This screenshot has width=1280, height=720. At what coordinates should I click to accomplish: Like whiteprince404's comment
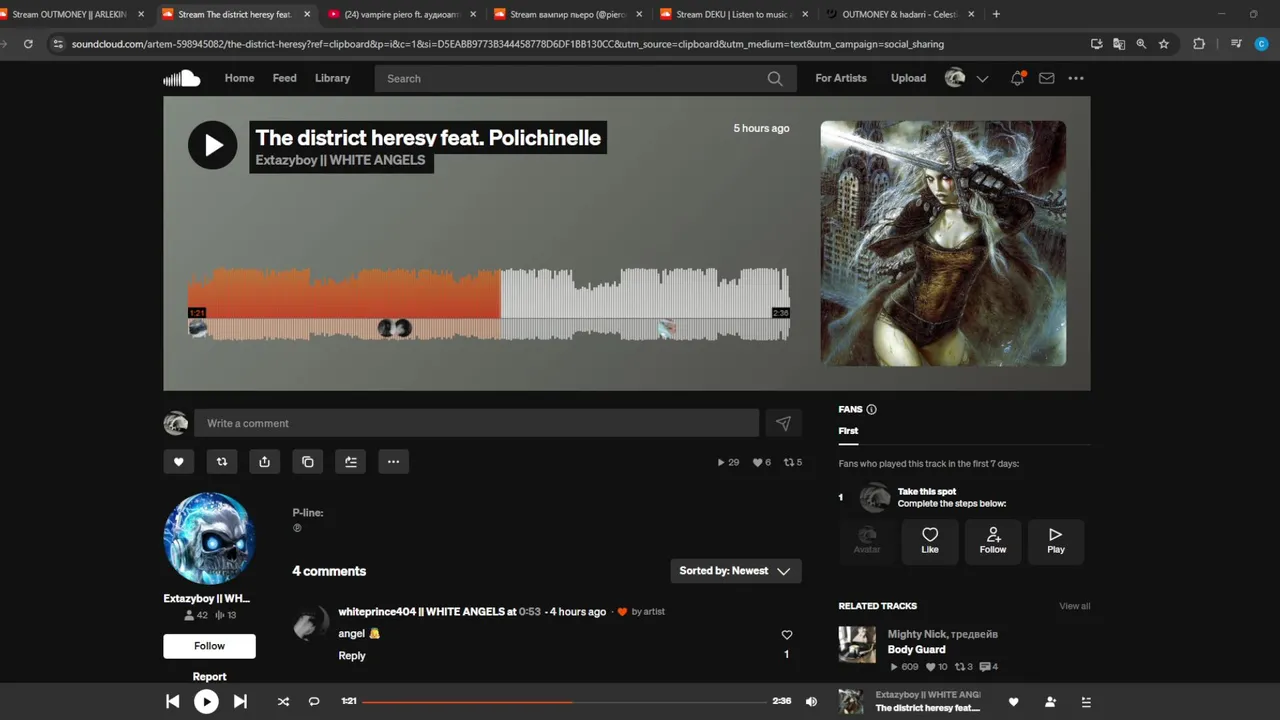786,635
